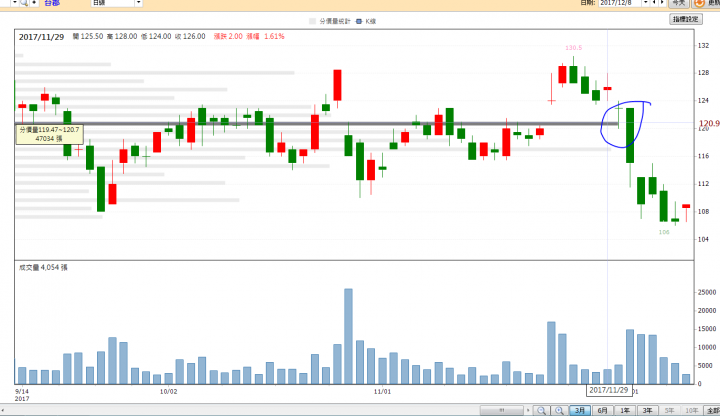This screenshot has width=720, height=416.
Task: Click the 130.5 high price label
Action: click(x=574, y=48)
